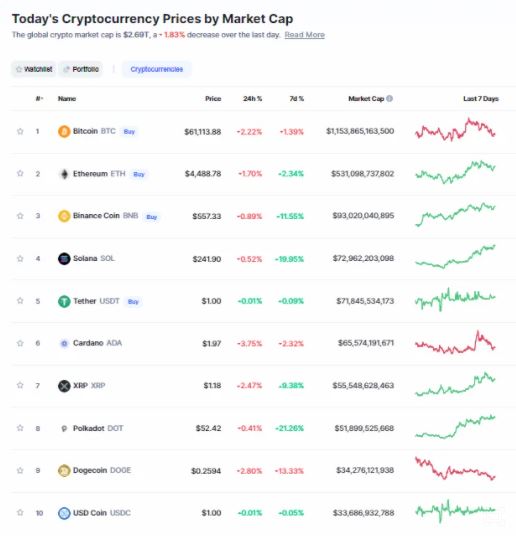
Task: Open Market Cap info tooltip icon
Action: tap(389, 98)
